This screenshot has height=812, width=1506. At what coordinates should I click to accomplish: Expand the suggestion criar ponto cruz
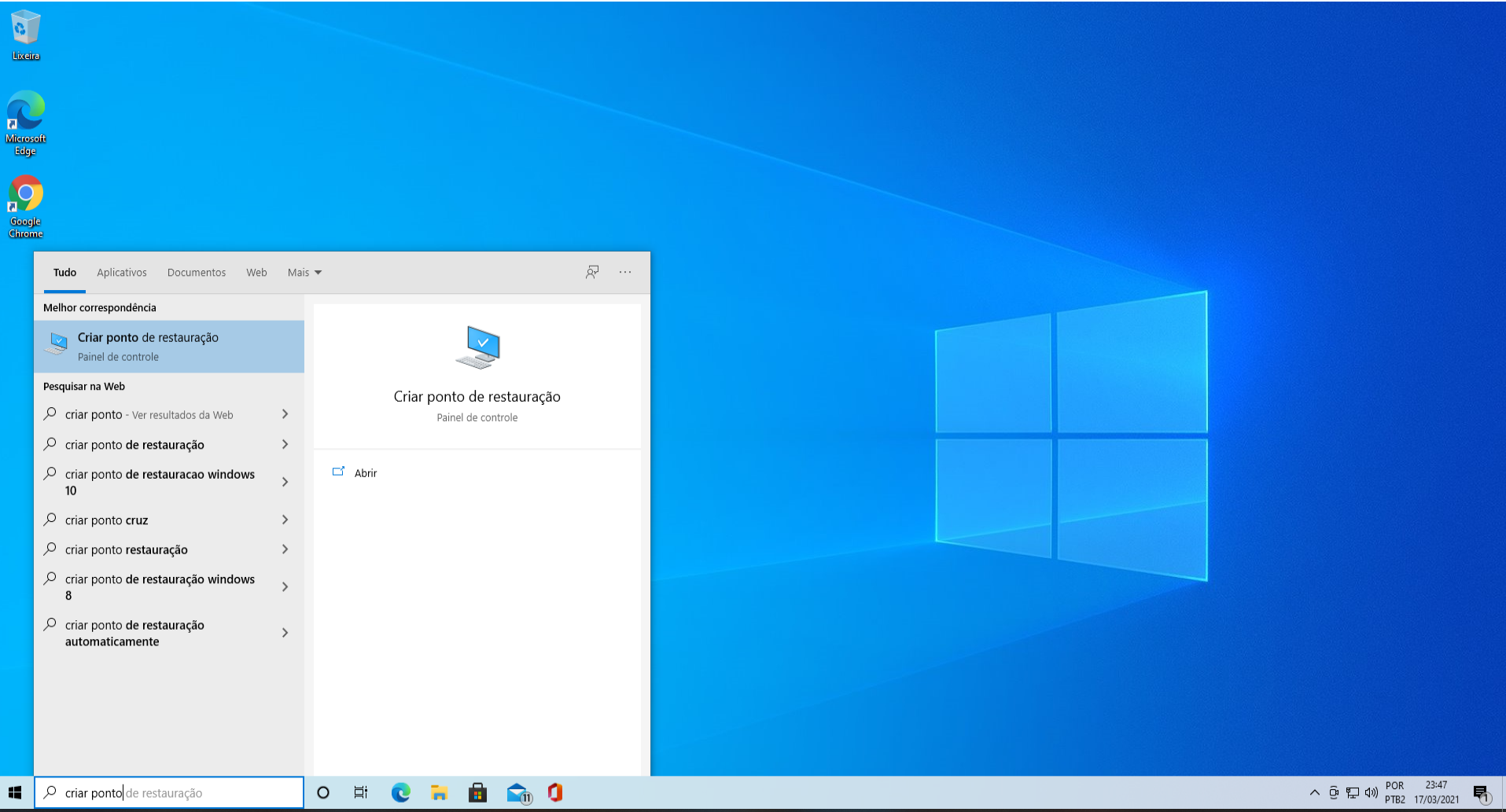tap(285, 520)
